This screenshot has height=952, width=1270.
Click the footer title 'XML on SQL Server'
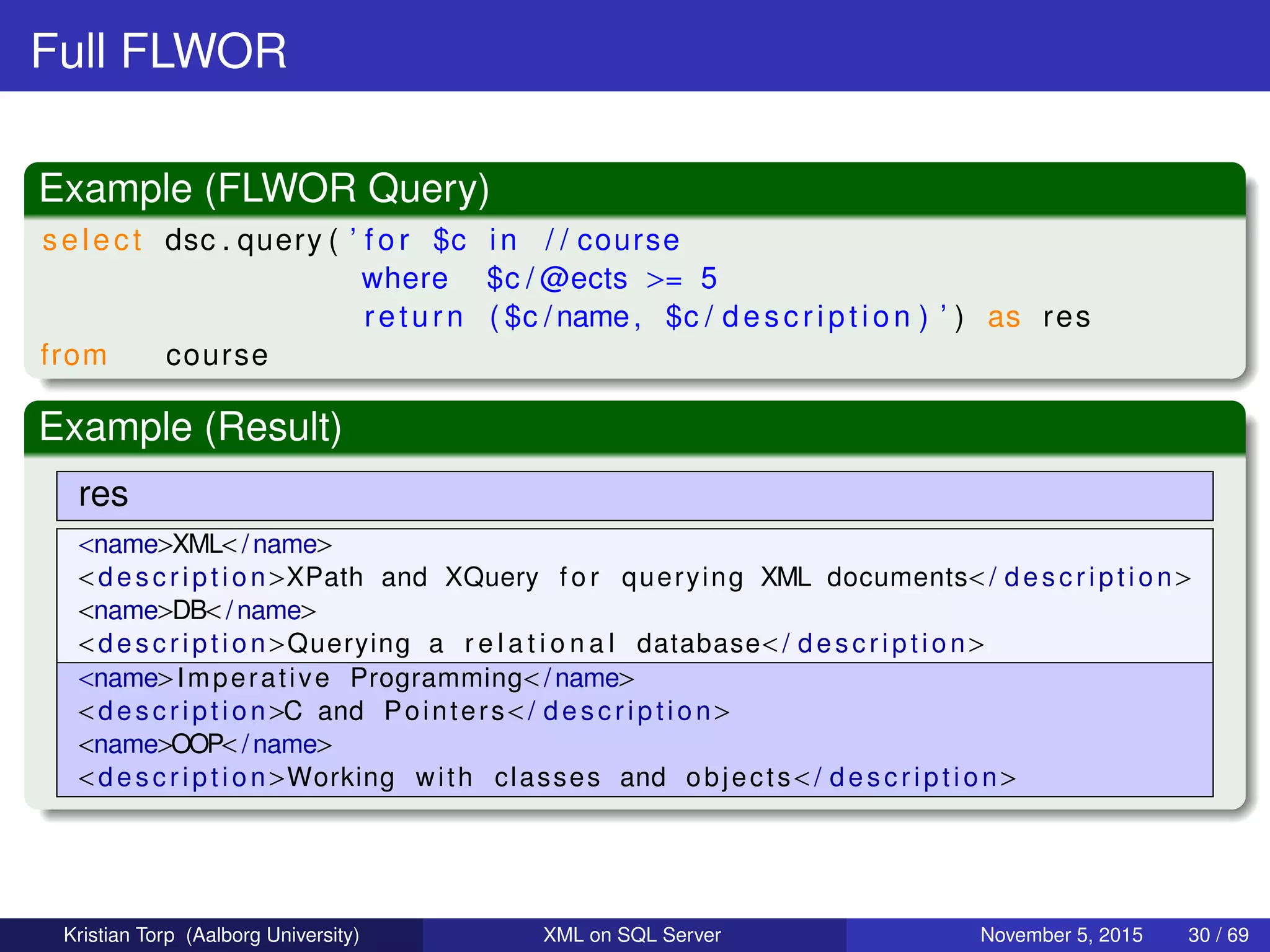(632, 935)
